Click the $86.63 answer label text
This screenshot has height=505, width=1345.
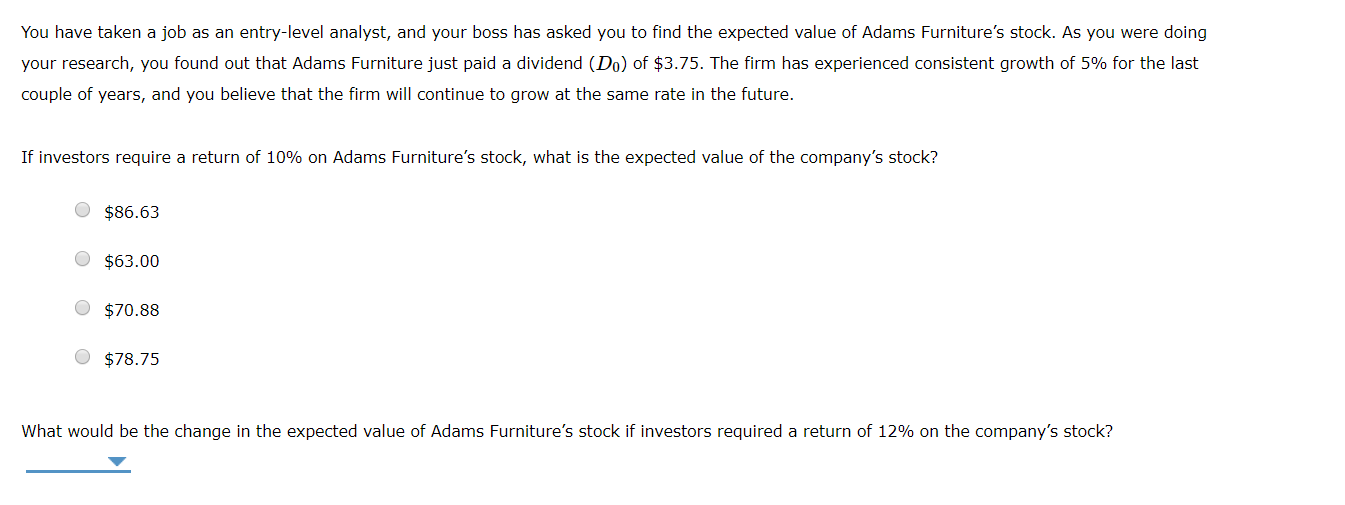point(132,212)
